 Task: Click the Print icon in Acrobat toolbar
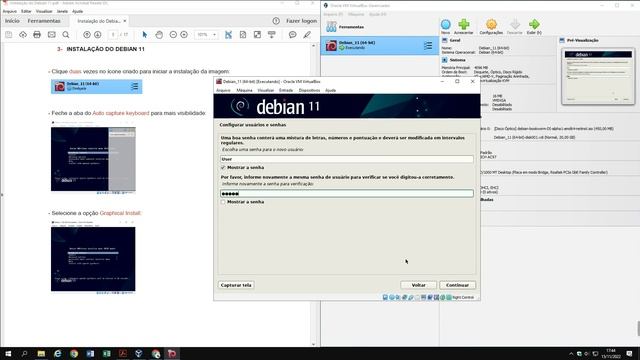[x=37, y=35]
